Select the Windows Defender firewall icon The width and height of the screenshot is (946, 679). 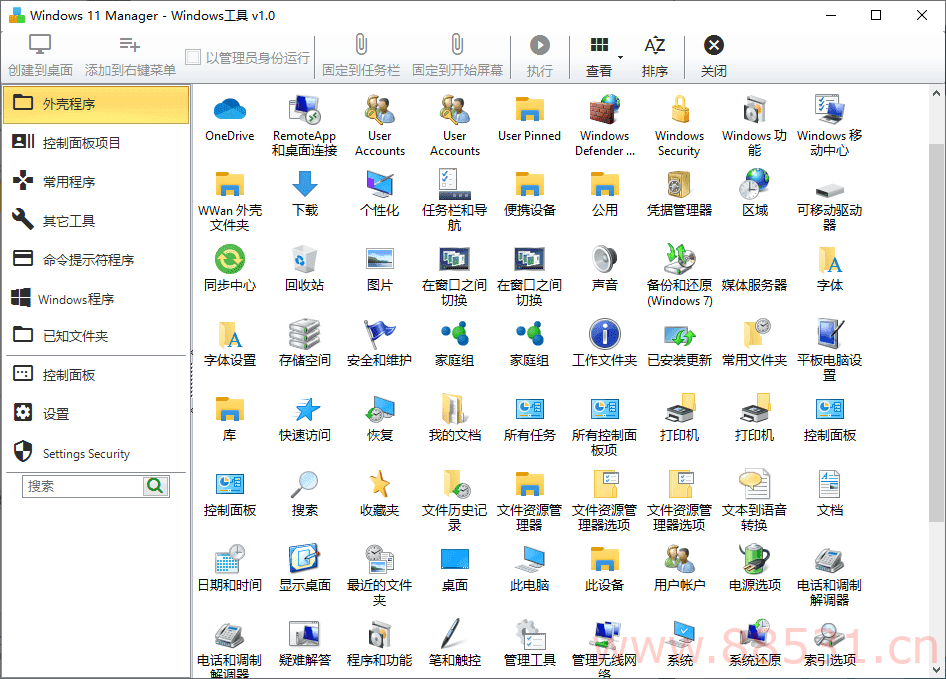pos(604,110)
